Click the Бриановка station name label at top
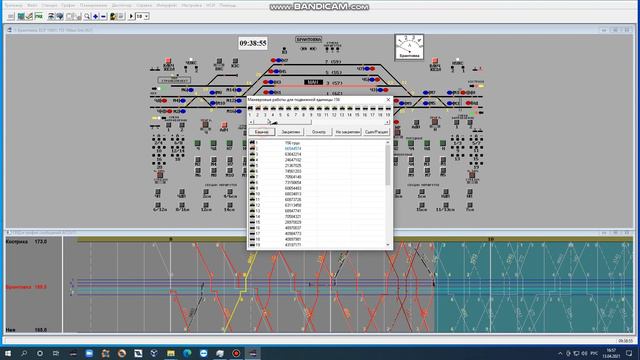Image resolution: width=640 pixels, height=360 pixels. click(x=309, y=40)
